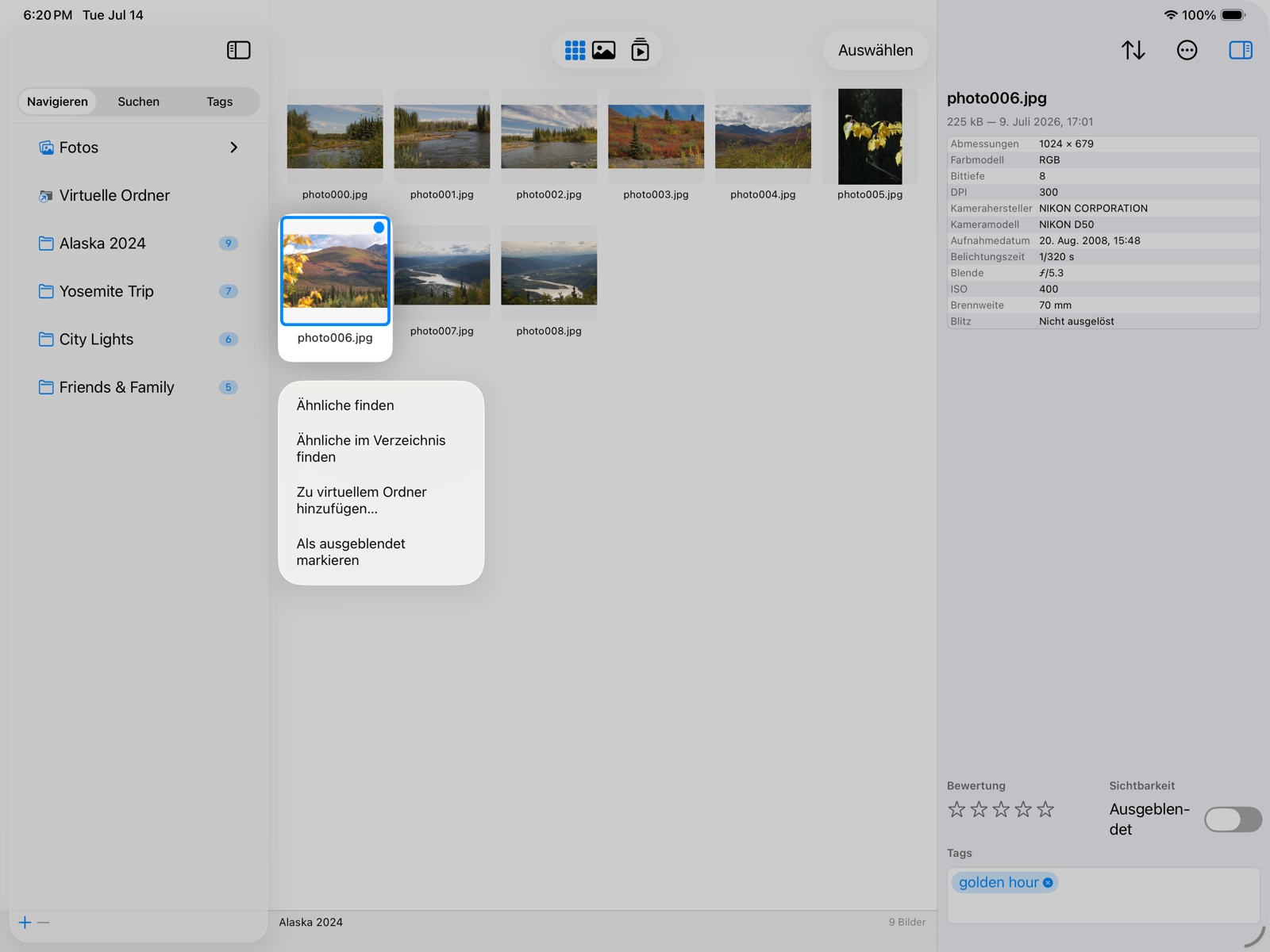
Task: Switch to the Suchen tab
Action: [139, 102]
